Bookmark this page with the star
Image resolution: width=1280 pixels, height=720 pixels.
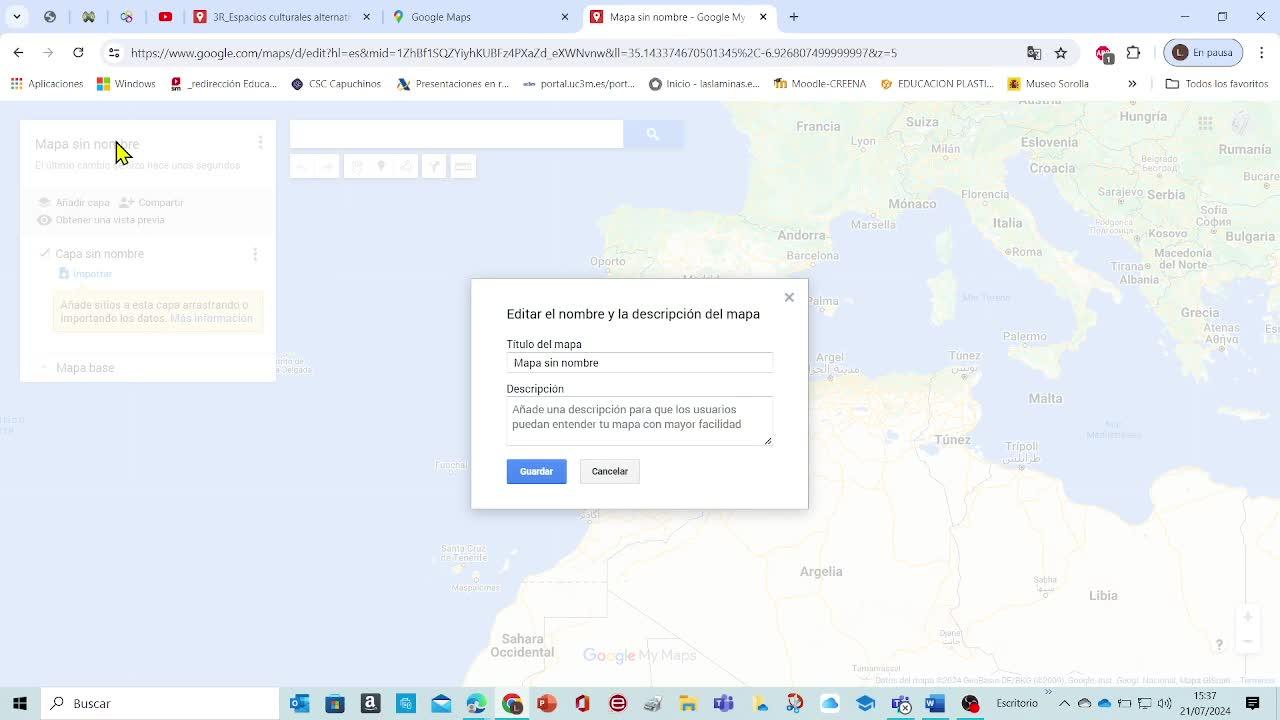click(1061, 53)
